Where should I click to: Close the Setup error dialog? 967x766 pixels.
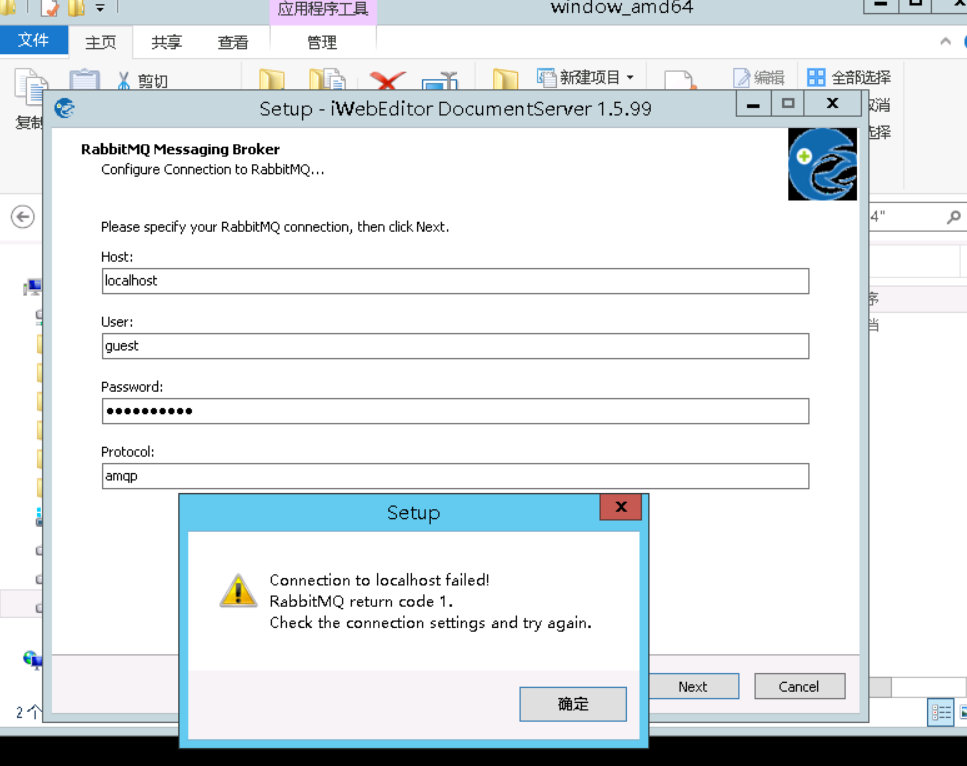click(x=620, y=507)
